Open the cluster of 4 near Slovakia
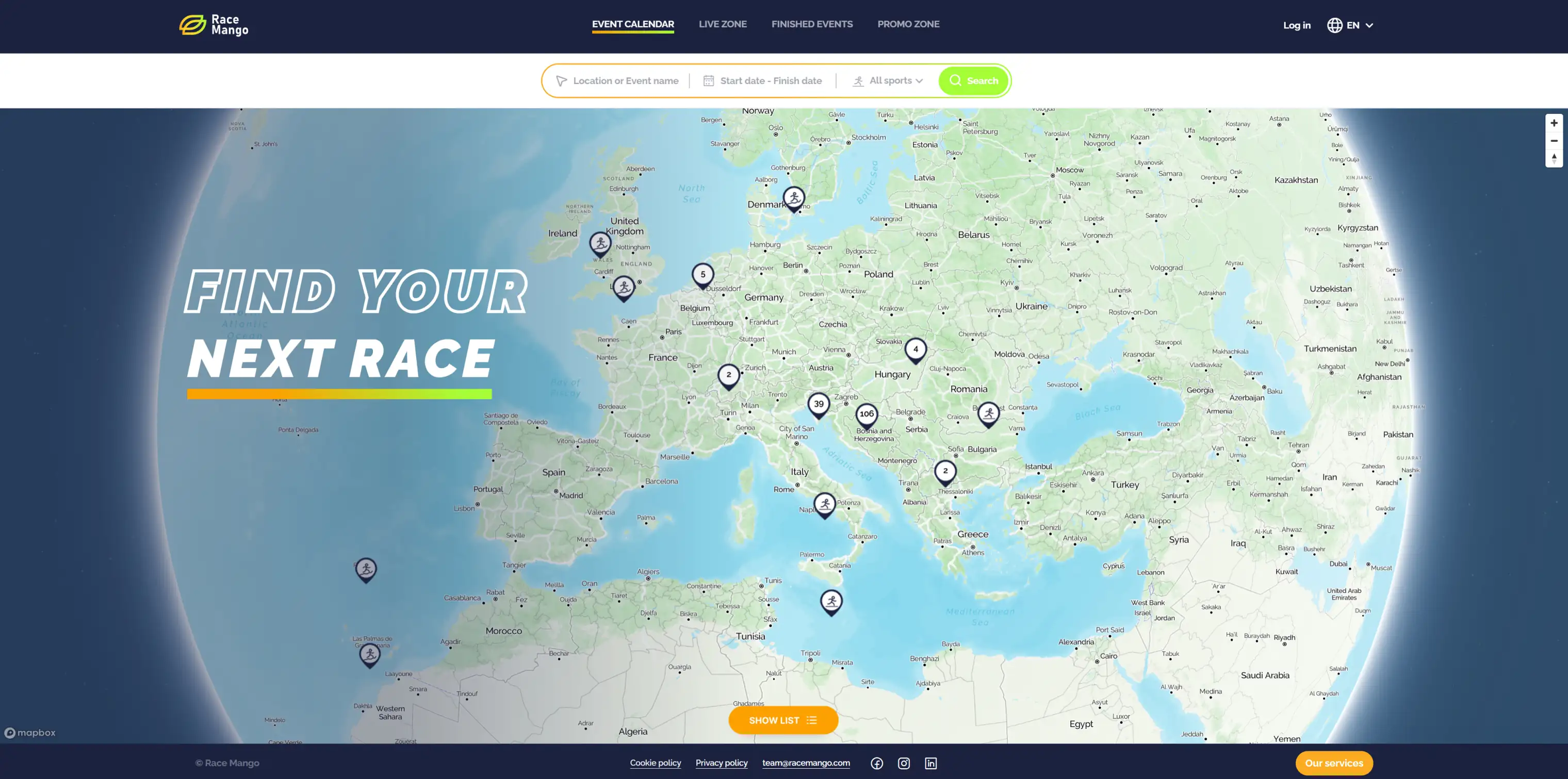 (916, 351)
